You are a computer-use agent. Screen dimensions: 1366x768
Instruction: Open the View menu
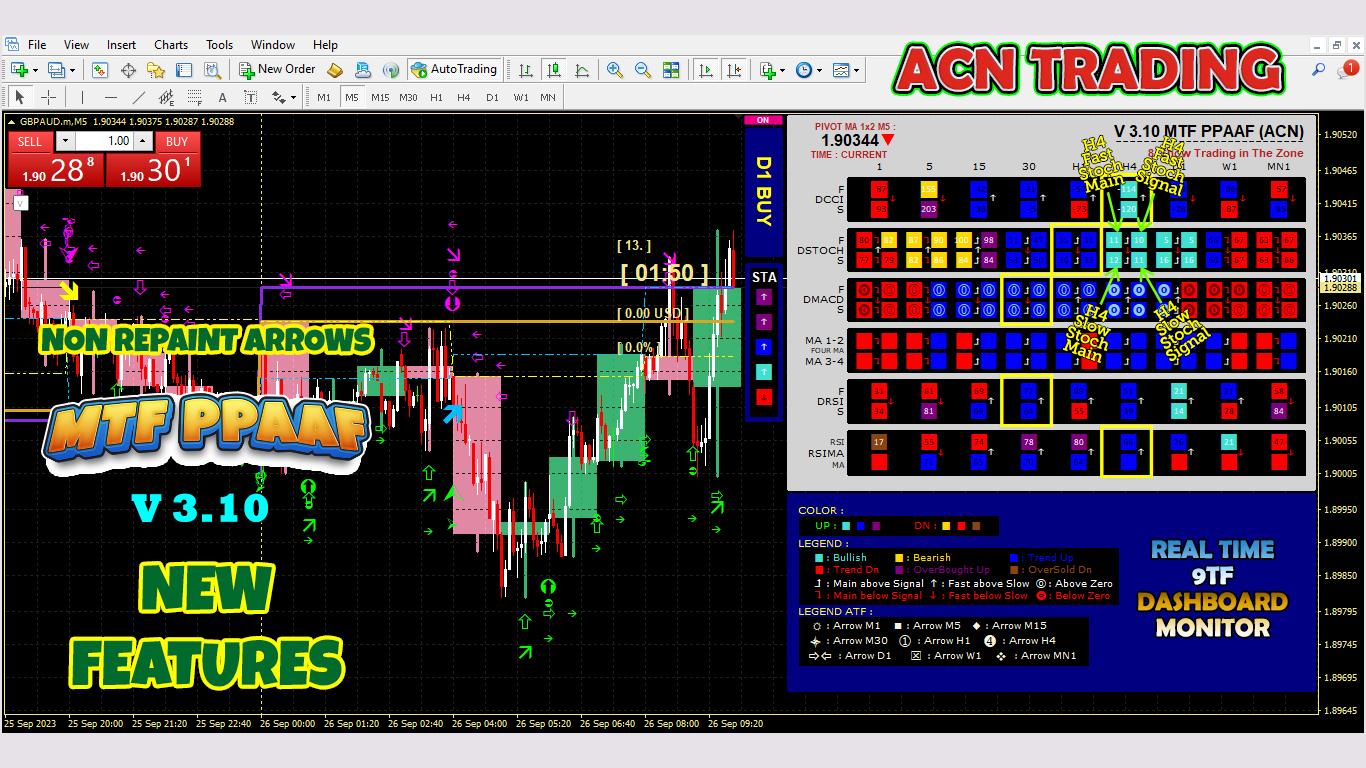76,45
